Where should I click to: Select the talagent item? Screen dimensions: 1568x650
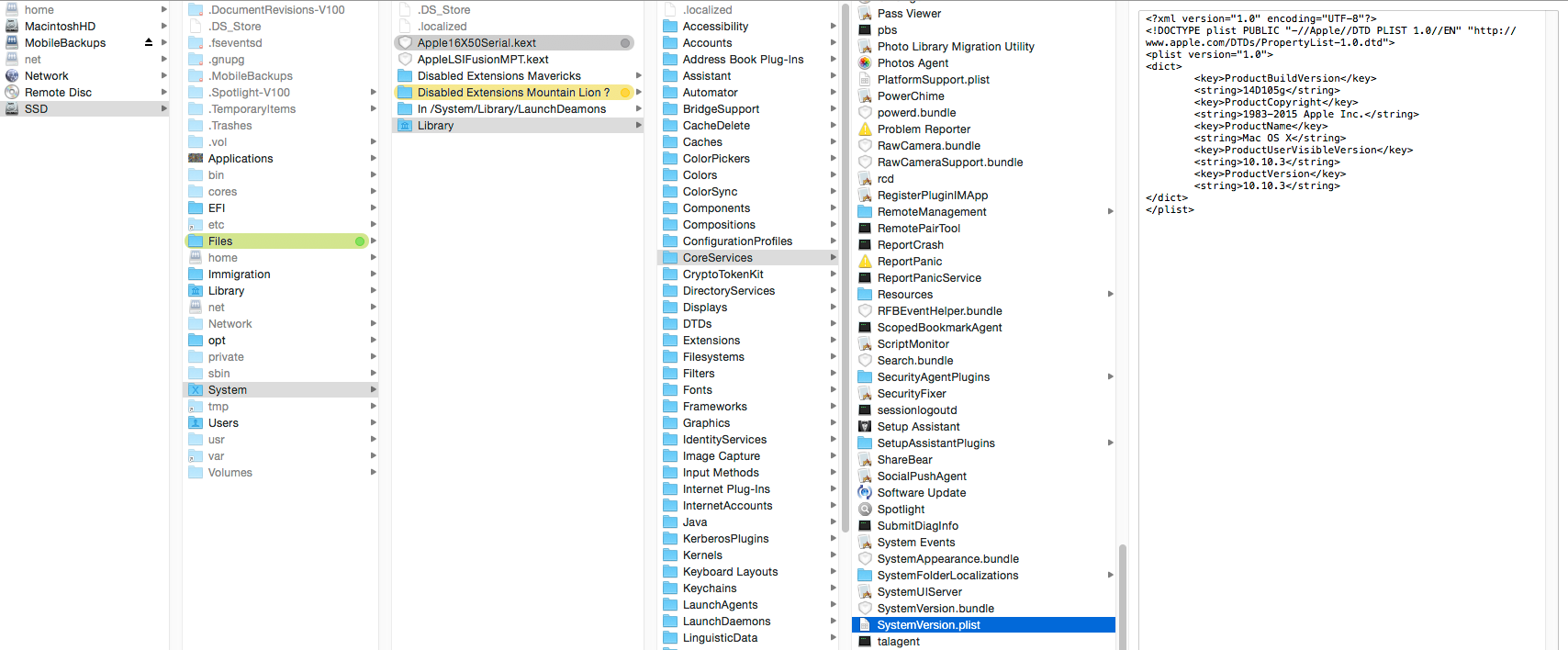tap(984, 642)
